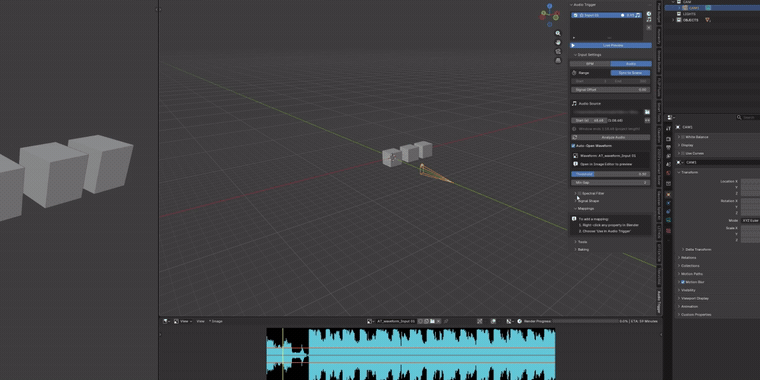This screenshot has width=760, height=380.
Task: Open the Object properties tab icon
Action: 668,194
